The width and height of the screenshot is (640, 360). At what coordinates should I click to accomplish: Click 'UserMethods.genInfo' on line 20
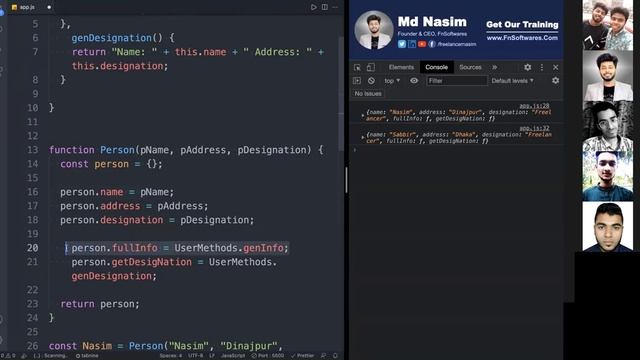coord(229,248)
